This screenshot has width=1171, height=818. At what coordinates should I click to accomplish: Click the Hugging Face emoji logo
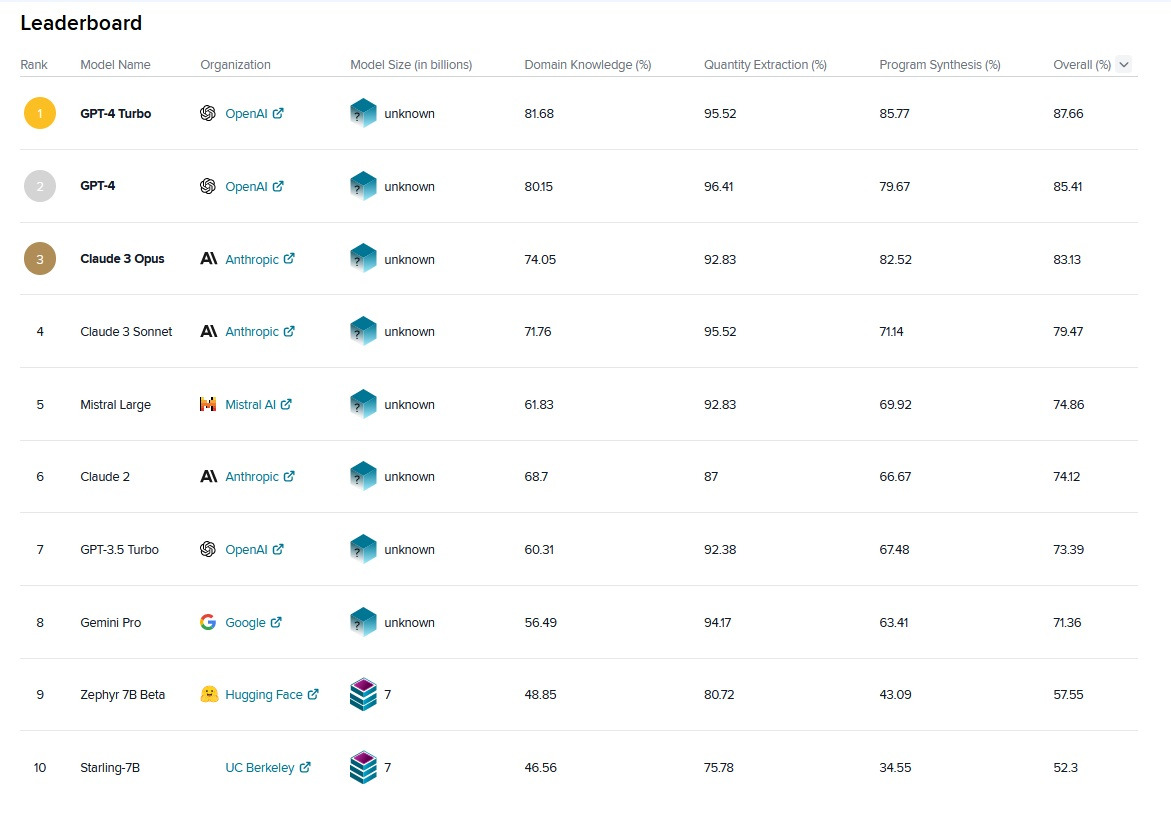(209, 694)
